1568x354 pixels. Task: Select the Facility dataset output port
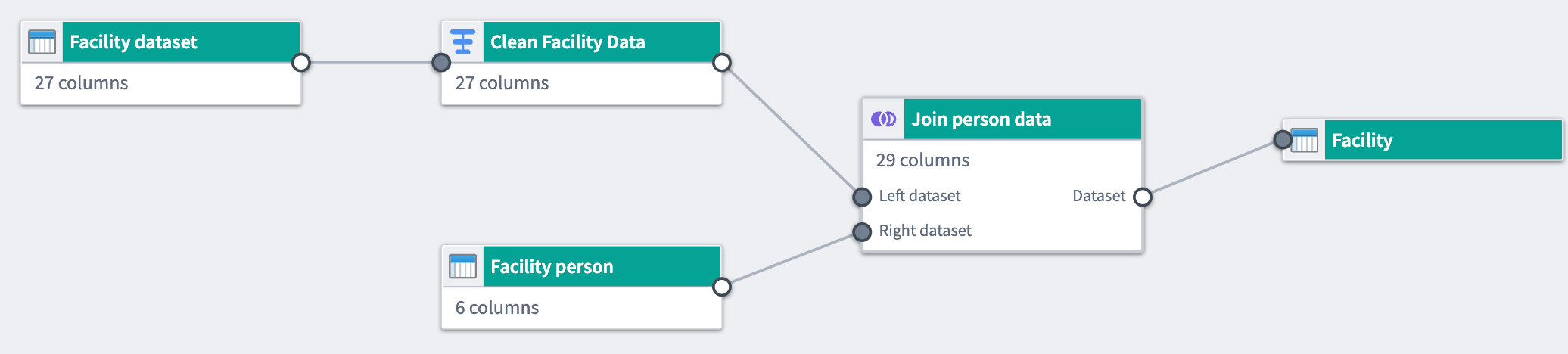tap(301, 63)
